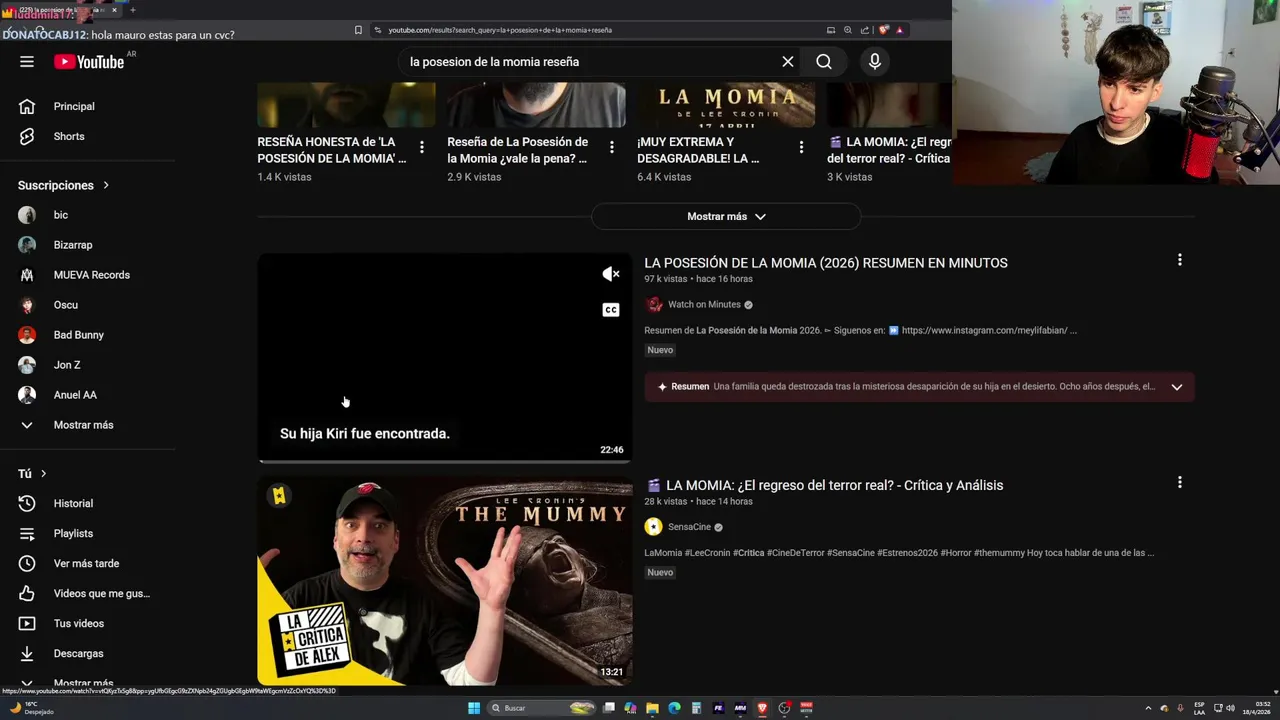Open File Explorer from the taskbar

tap(652, 708)
